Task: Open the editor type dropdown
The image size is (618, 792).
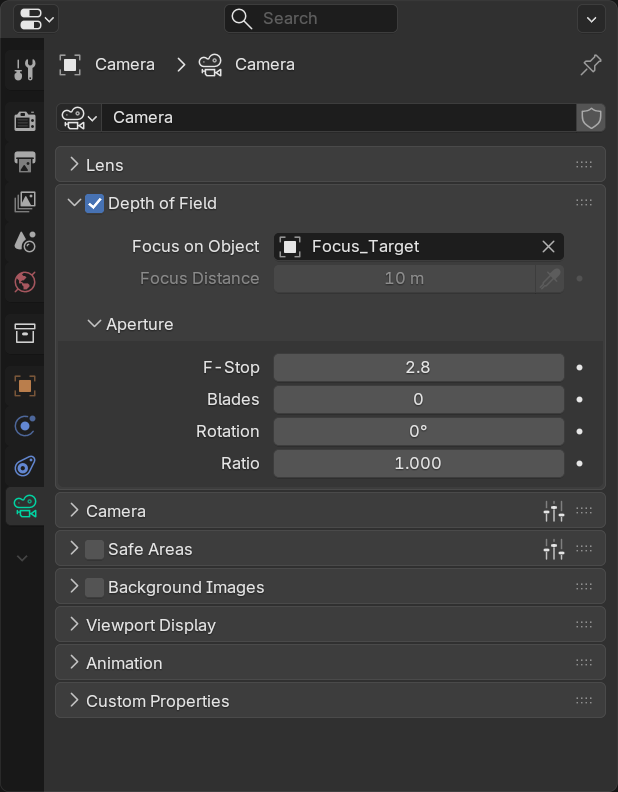Action: (36, 19)
